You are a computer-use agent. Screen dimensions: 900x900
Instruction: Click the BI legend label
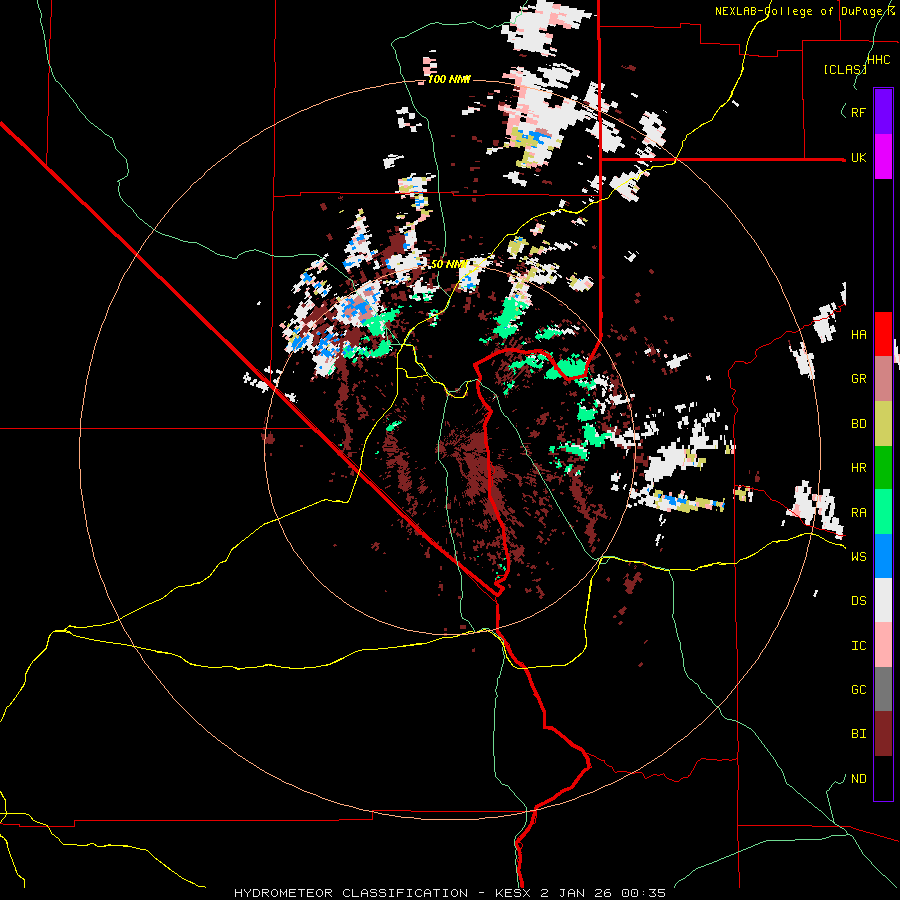coord(858,734)
